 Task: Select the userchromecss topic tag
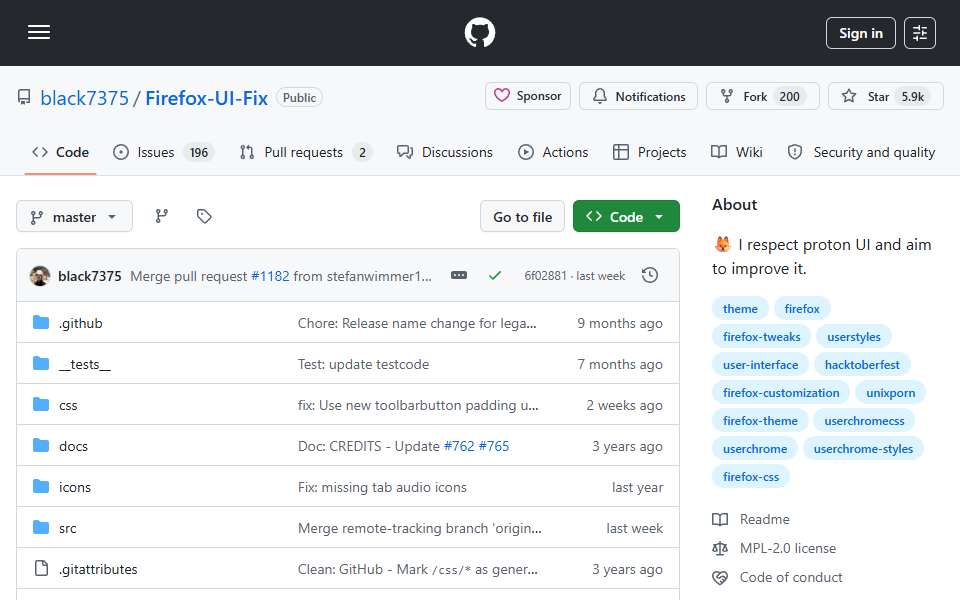pos(864,421)
